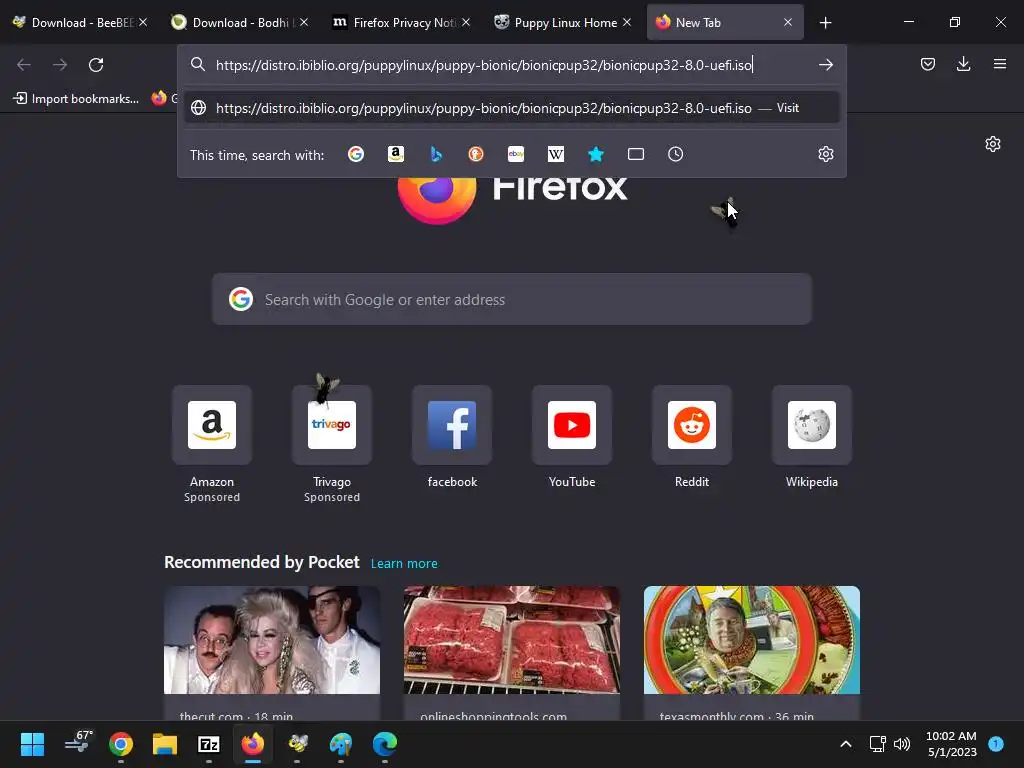The width and height of the screenshot is (1024, 768).
Task: Open Save to Pocket icon
Action: pos(928,64)
